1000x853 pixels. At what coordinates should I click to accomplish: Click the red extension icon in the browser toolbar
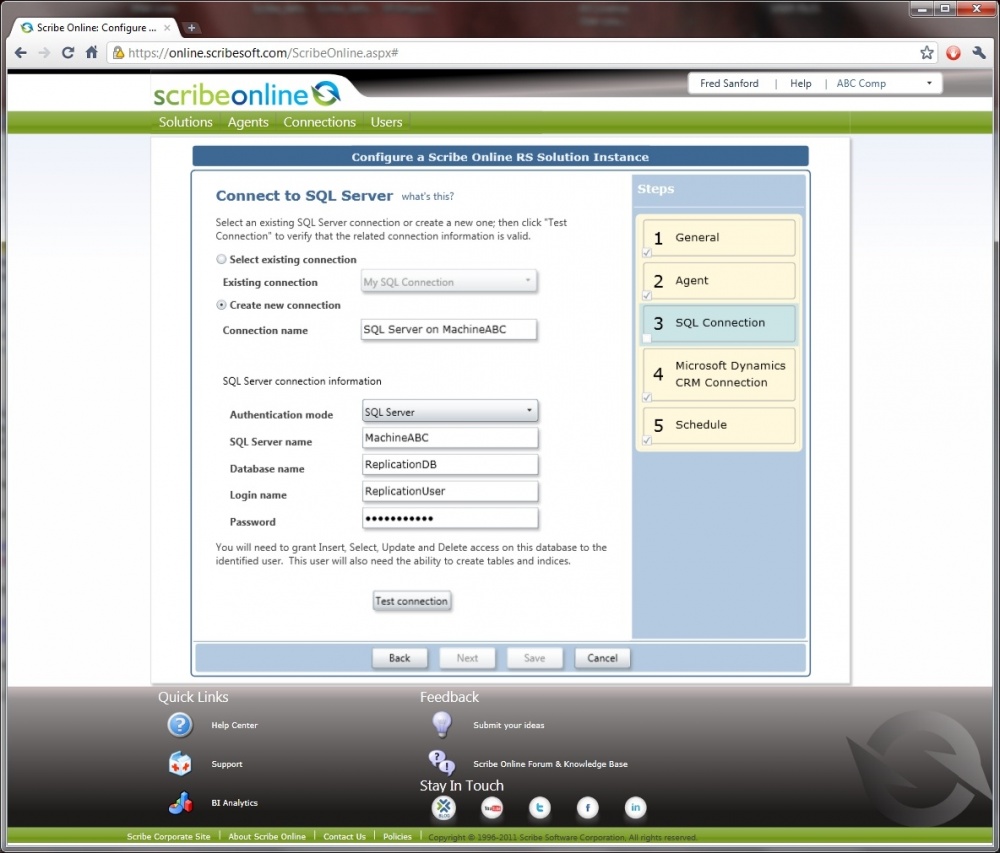tap(953, 53)
